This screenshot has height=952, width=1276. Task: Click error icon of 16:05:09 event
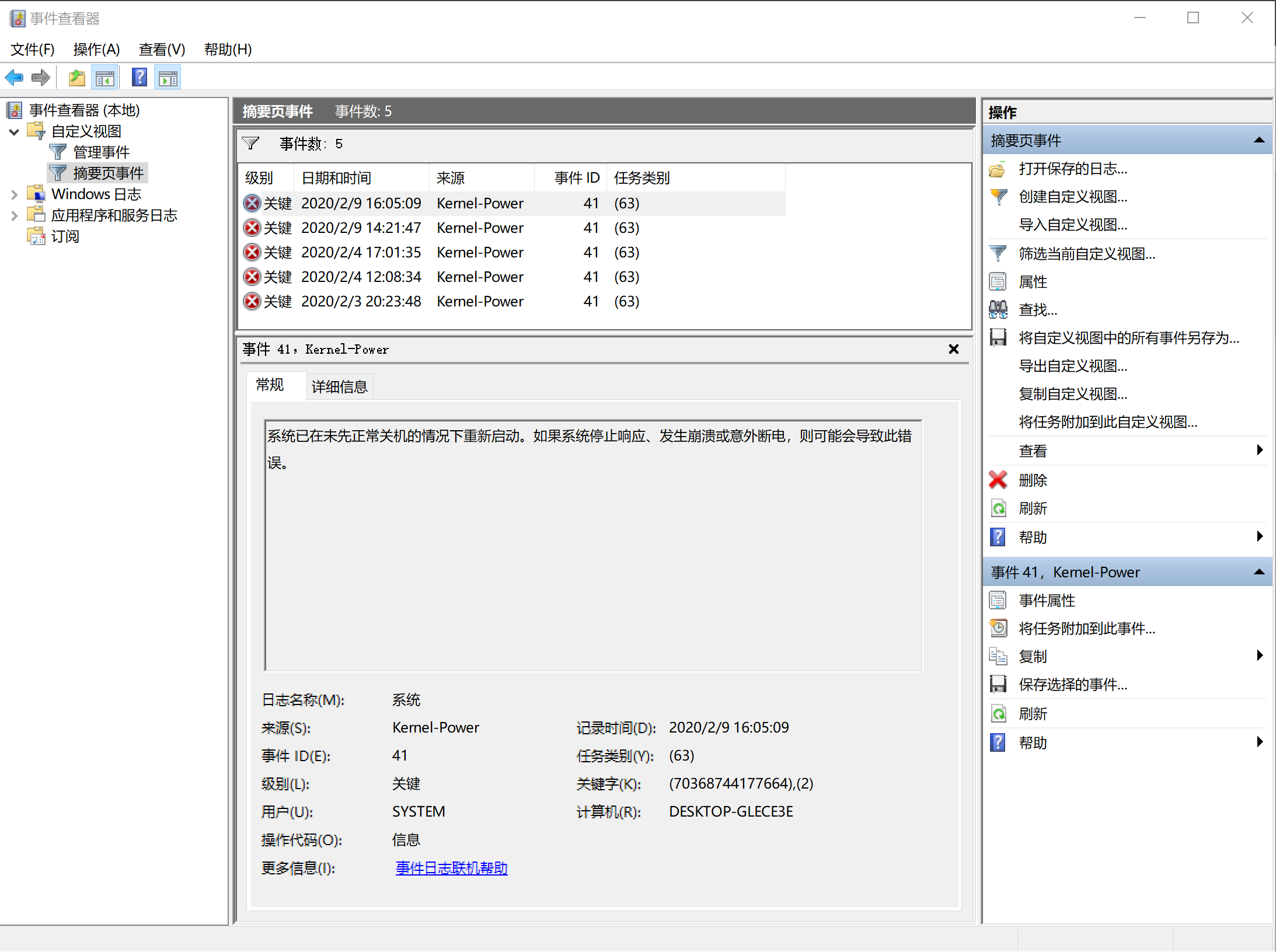pyautogui.click(x=252, y=203)
